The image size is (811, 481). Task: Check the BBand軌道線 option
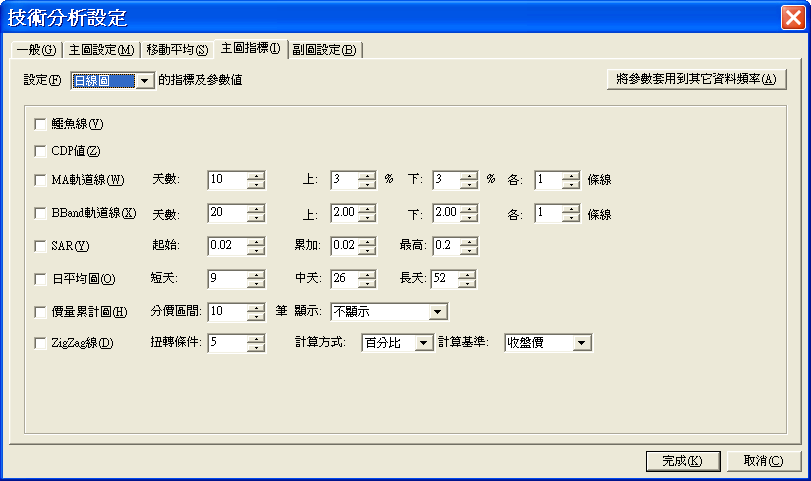(40, 213)
